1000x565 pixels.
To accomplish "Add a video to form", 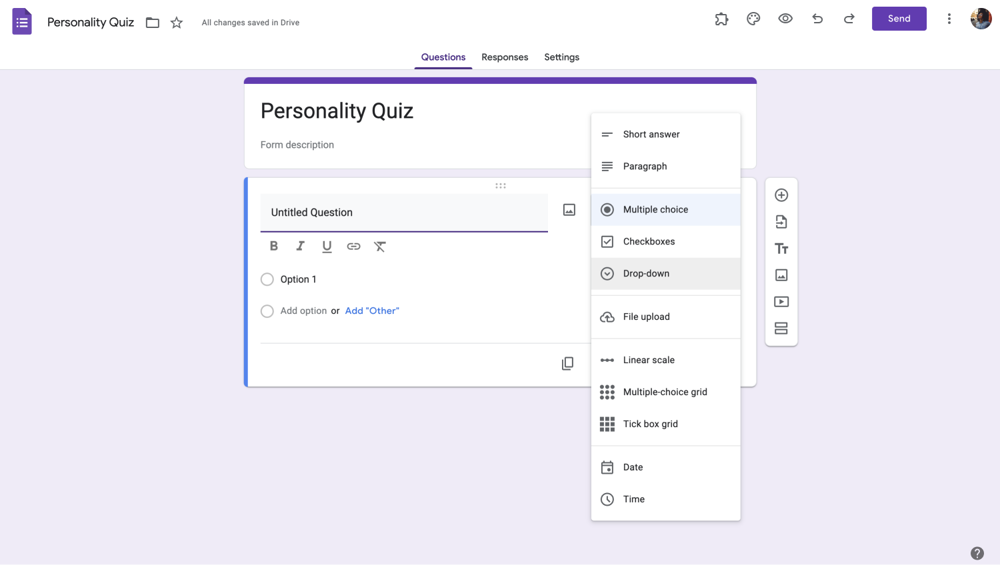I will 781,302.
